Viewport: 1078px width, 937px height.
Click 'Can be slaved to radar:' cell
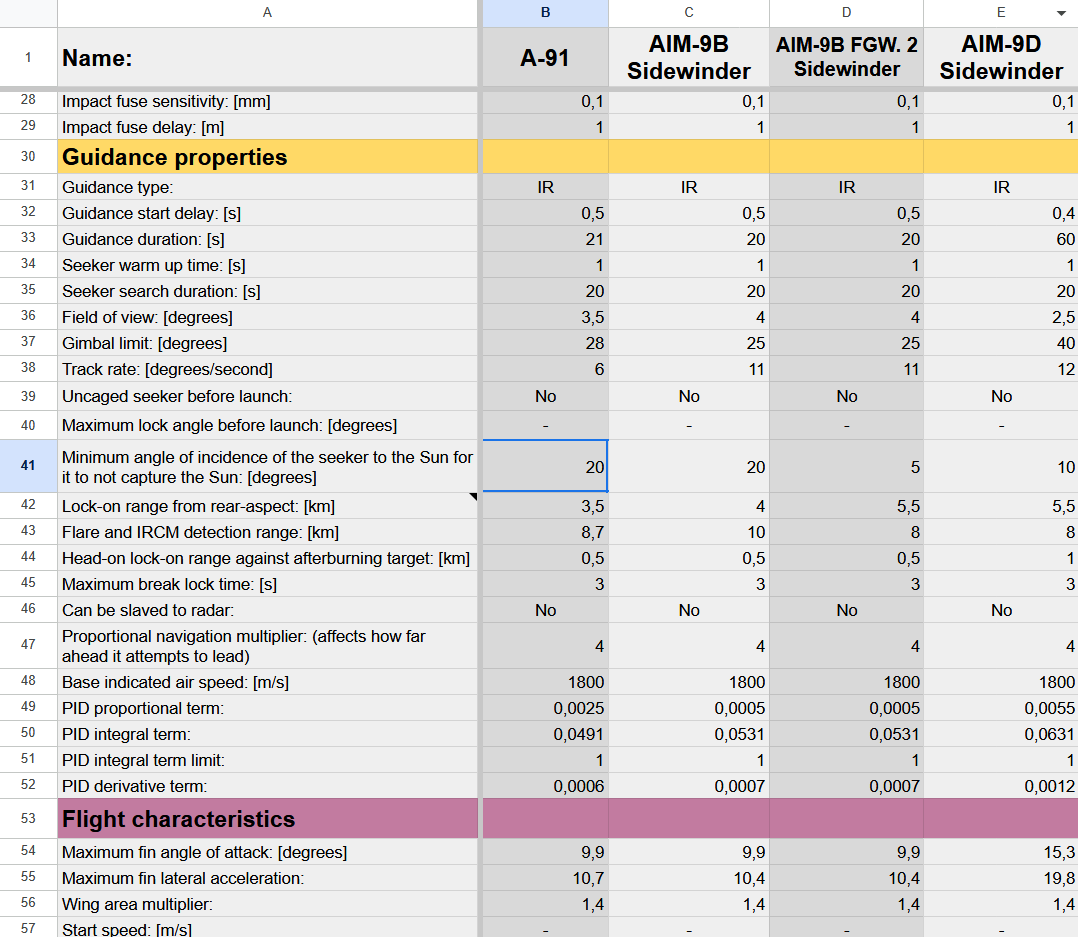tap(267, 610)
